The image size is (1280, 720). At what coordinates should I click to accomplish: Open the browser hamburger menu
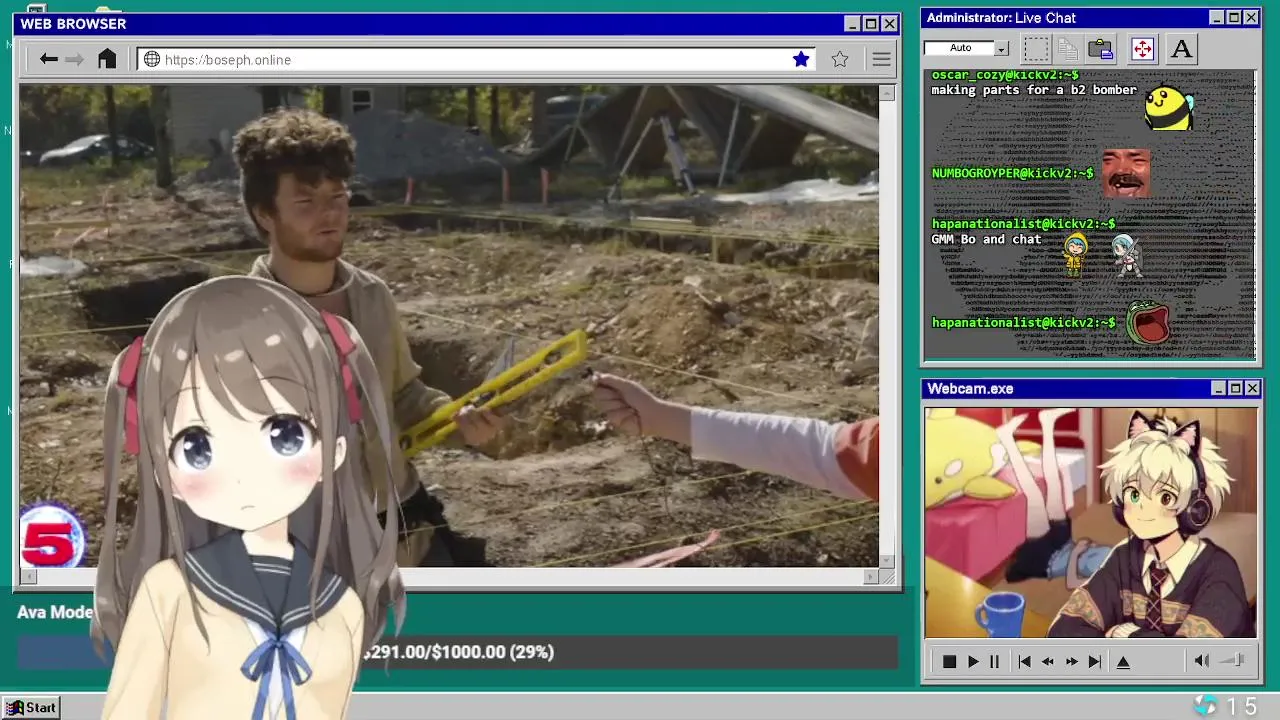881,60
